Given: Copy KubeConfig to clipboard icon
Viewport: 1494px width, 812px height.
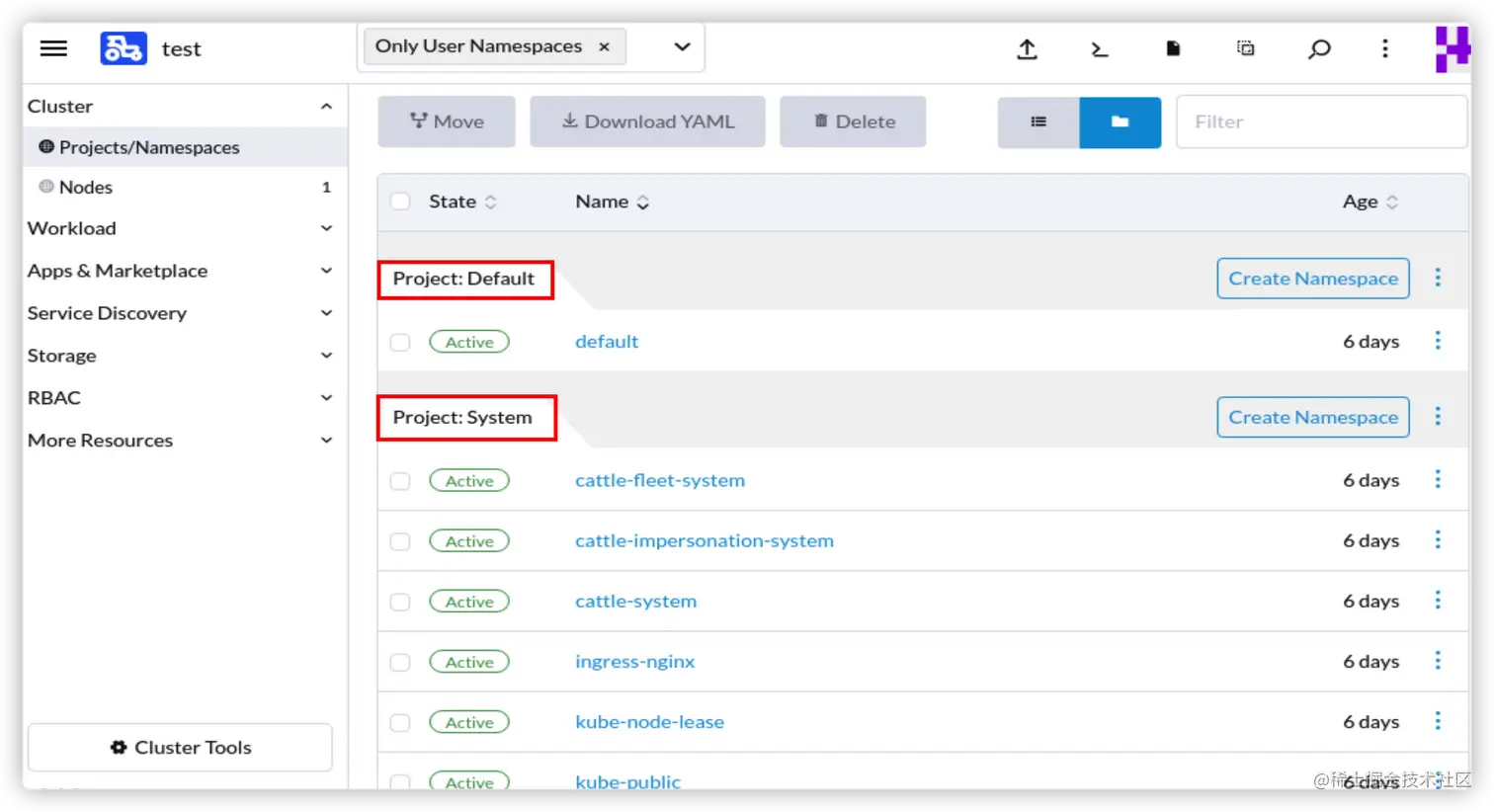Looking at the screenshot, I should (1246, 48).
